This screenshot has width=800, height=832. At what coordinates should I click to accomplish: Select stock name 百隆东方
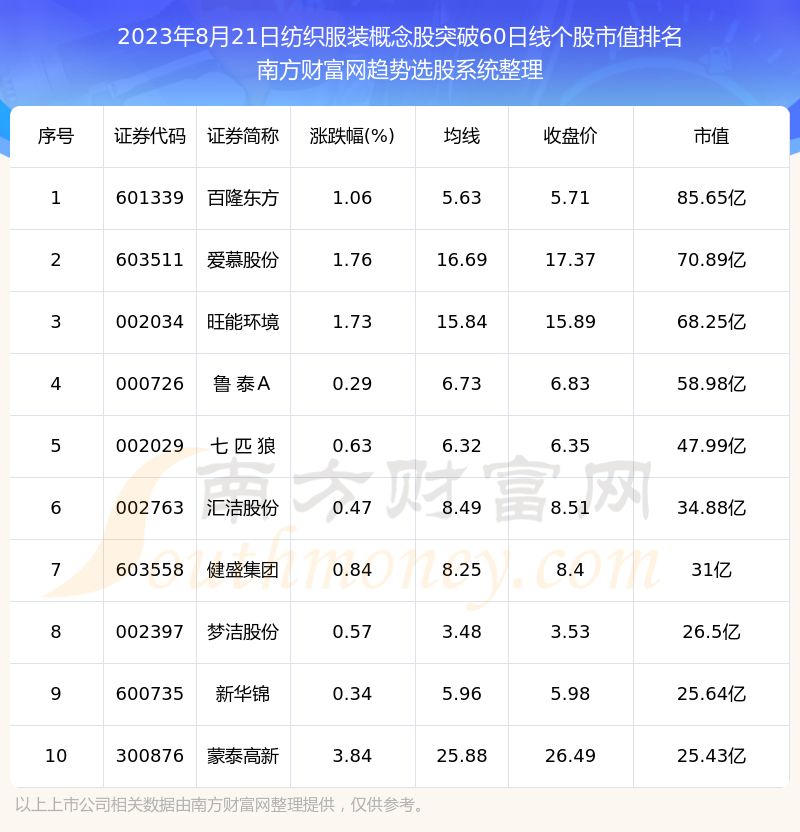243,198
